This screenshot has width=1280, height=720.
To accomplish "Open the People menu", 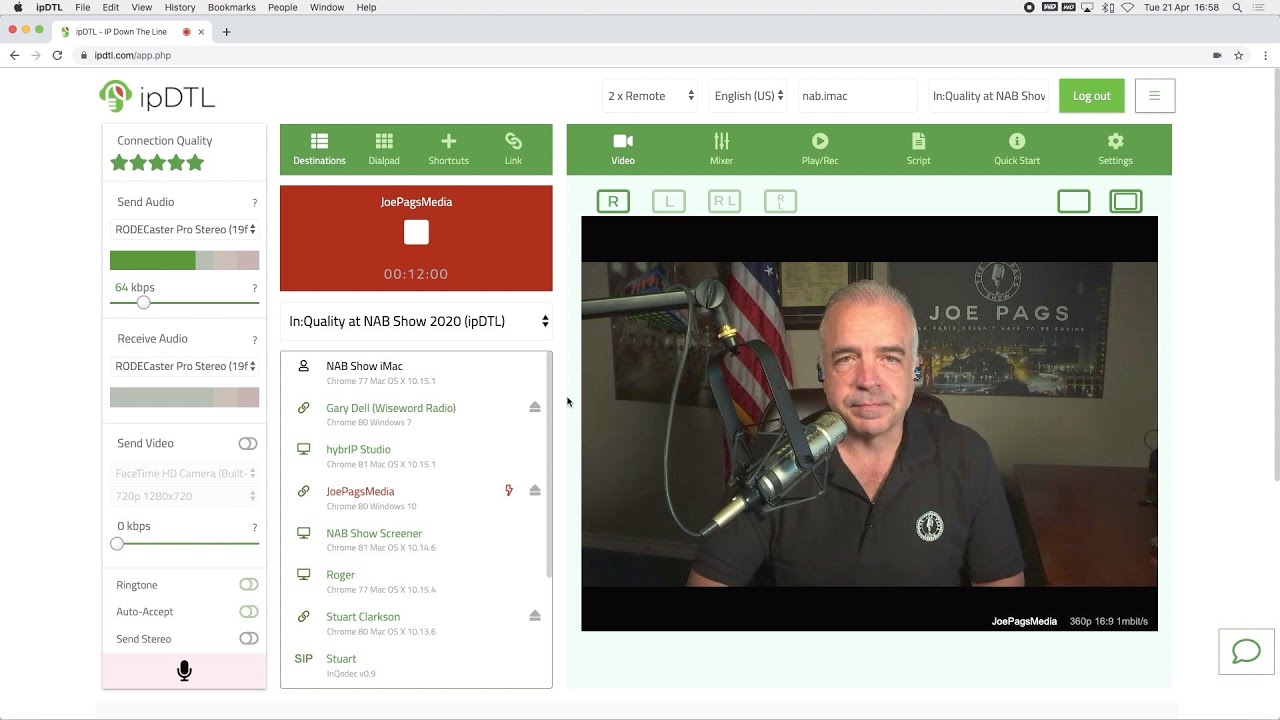I will tap(283, 7).
